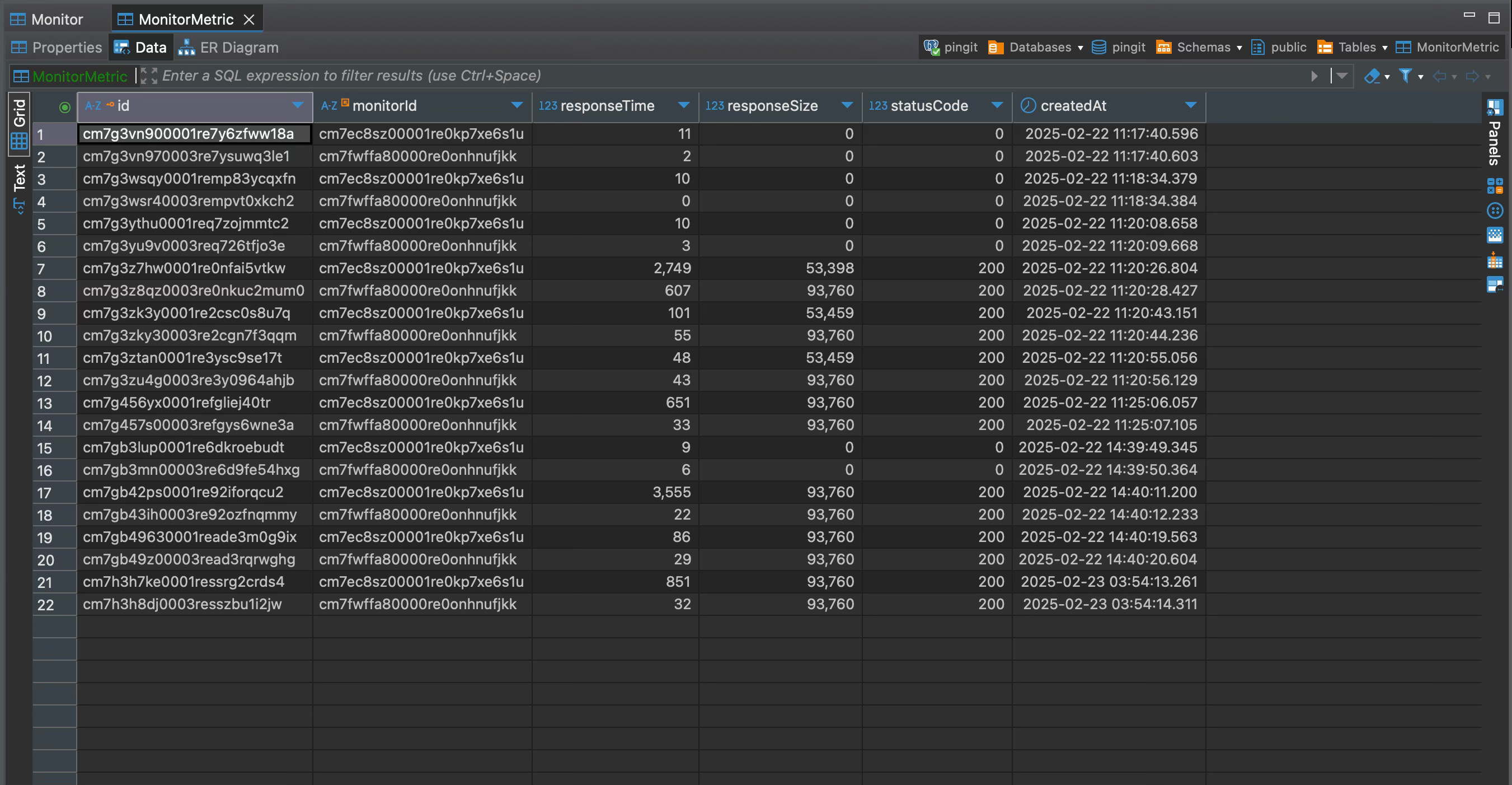
Task: Open id column filter dropdown
Action: pyautogui.click(x=298, y=105)
